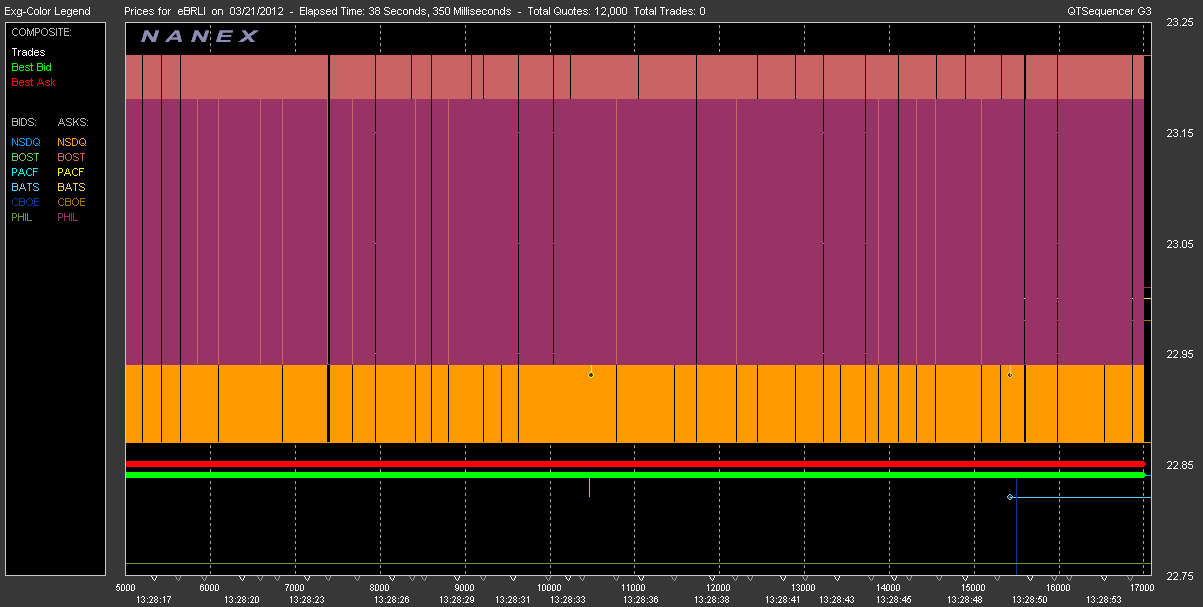Click the ASKS: column heading
1203x607 pixels.
[73, 122]
